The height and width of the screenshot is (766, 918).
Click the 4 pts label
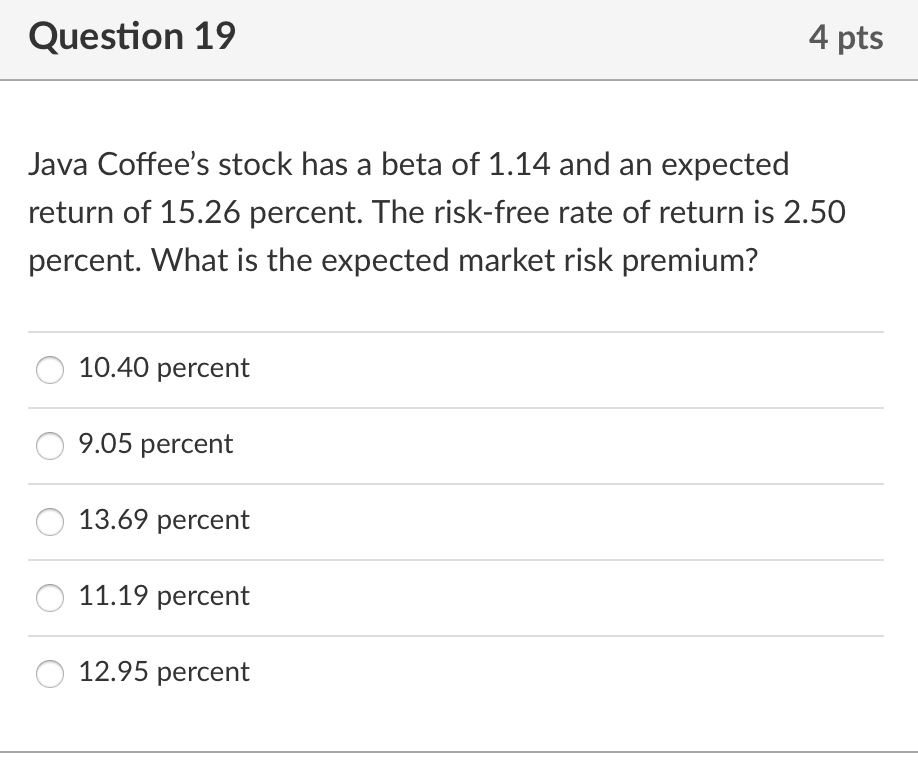[846, 37]
